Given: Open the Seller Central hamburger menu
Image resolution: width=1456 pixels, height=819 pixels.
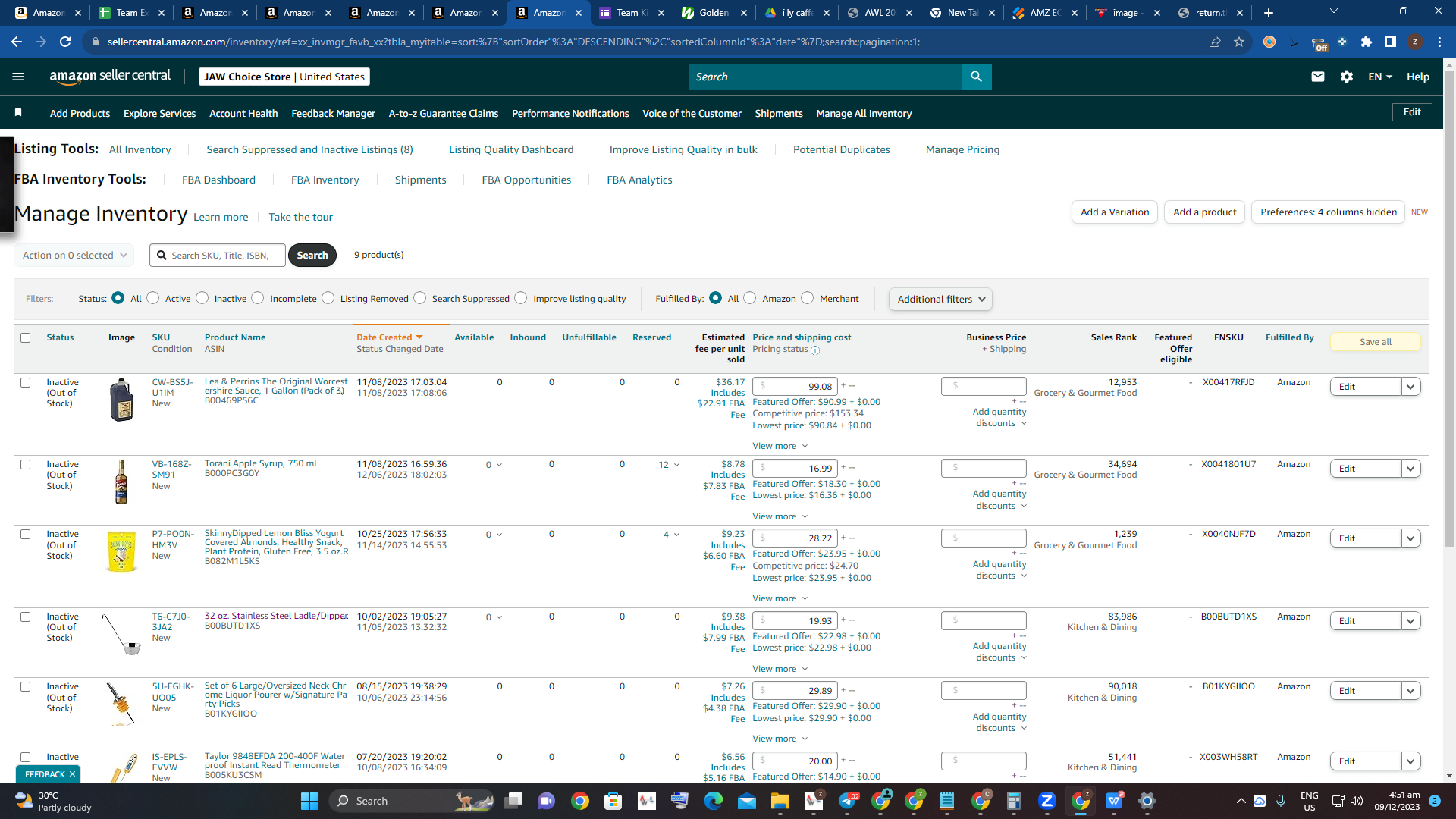Looking at the screenshot, I should 18,77.
